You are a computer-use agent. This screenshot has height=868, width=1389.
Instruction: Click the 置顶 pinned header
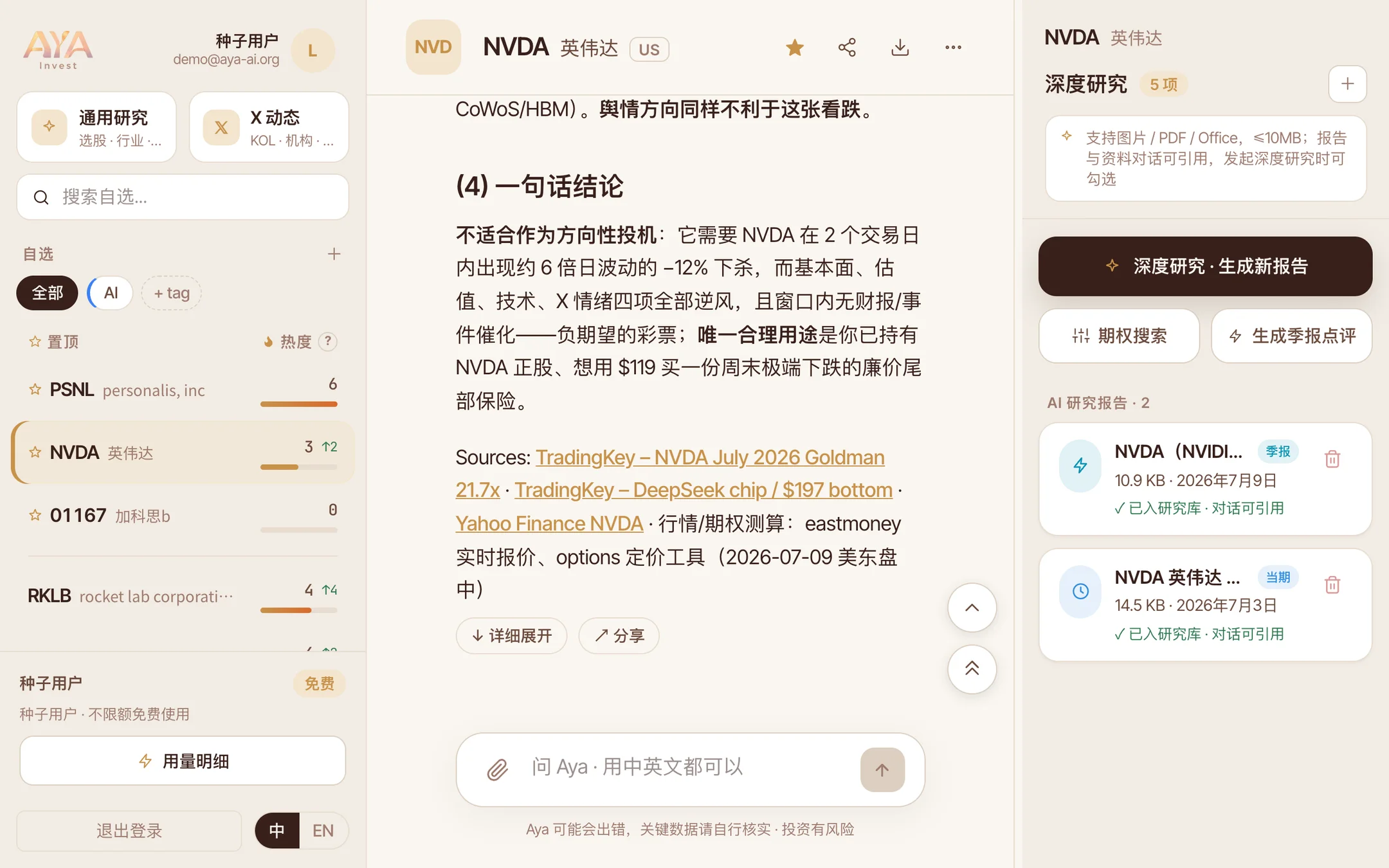54,342
